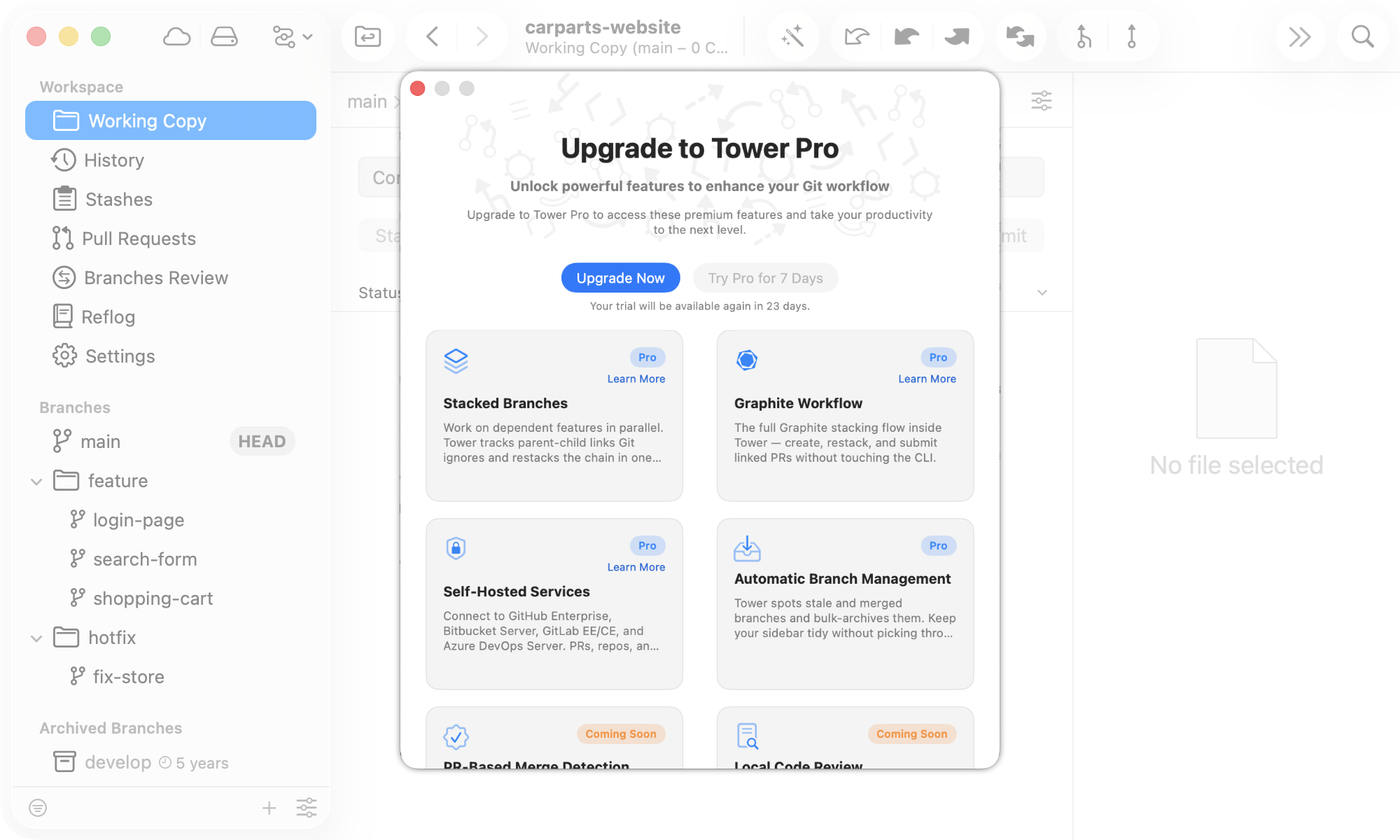The height and width of the screenshot is (840, 1400).
Task: Open the search magnifier icon
Action: (1362, 36)
